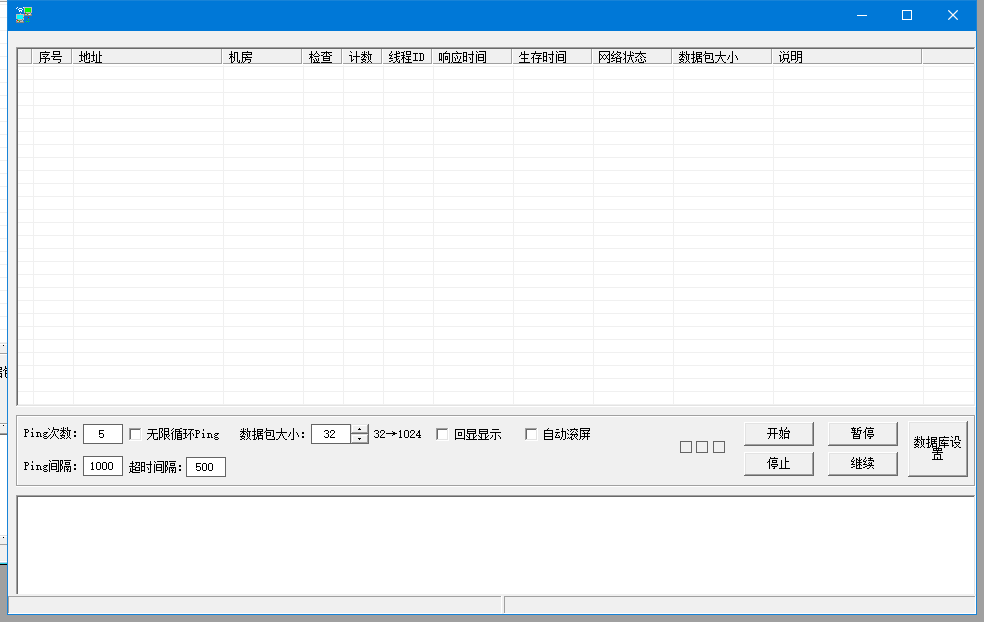
Task: Click the 线程ID column header
Action: point(407,56)
